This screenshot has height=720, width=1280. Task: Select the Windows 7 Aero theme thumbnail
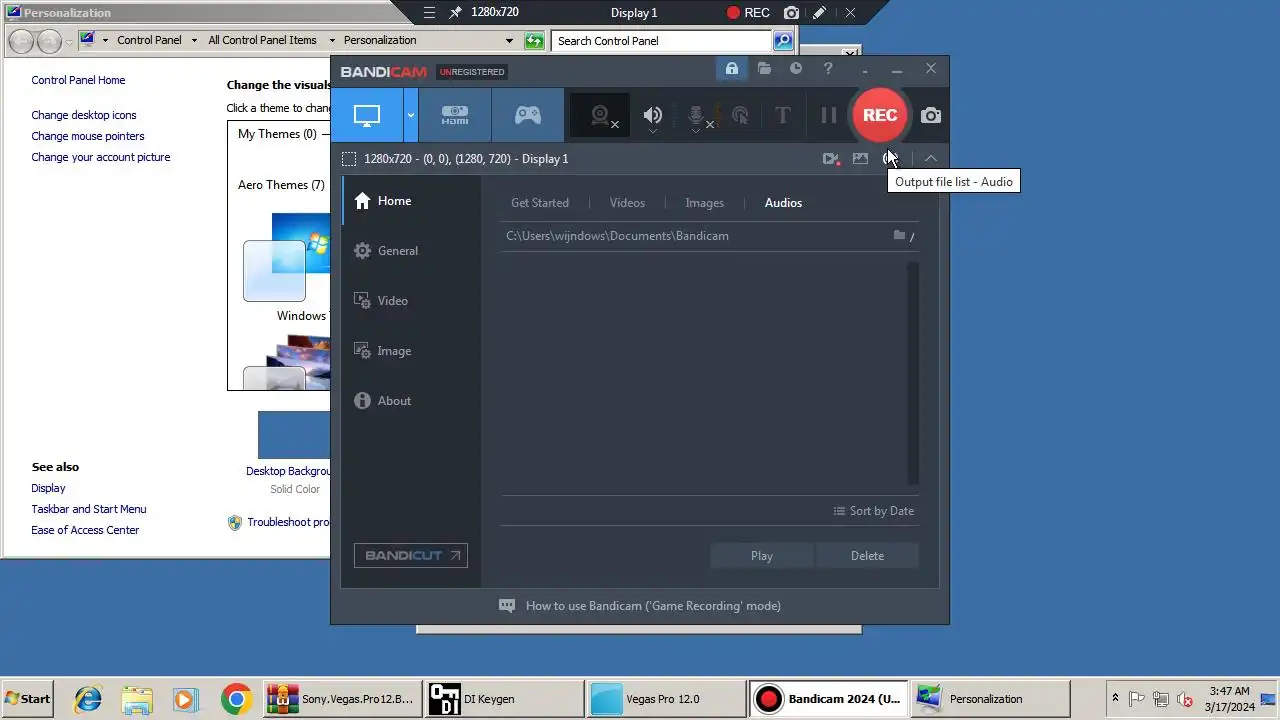pos(287,258)
